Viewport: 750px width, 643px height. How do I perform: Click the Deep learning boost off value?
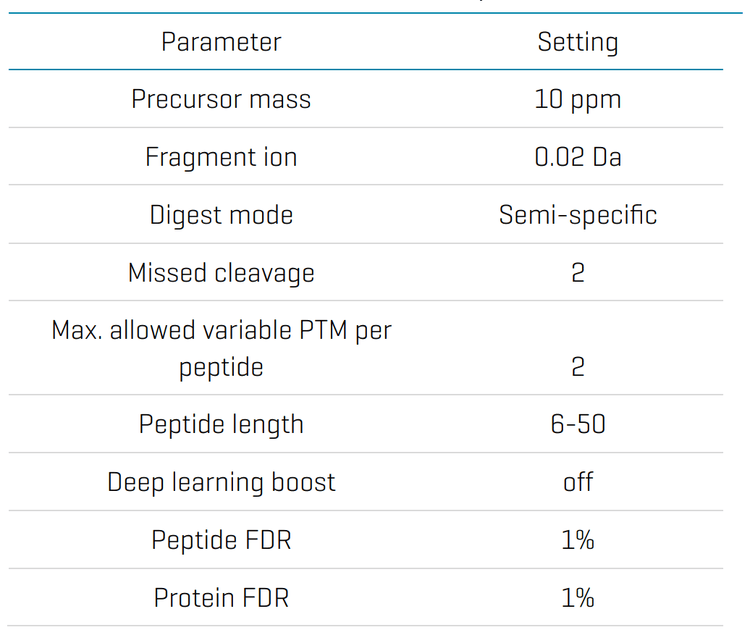(578, 482)
